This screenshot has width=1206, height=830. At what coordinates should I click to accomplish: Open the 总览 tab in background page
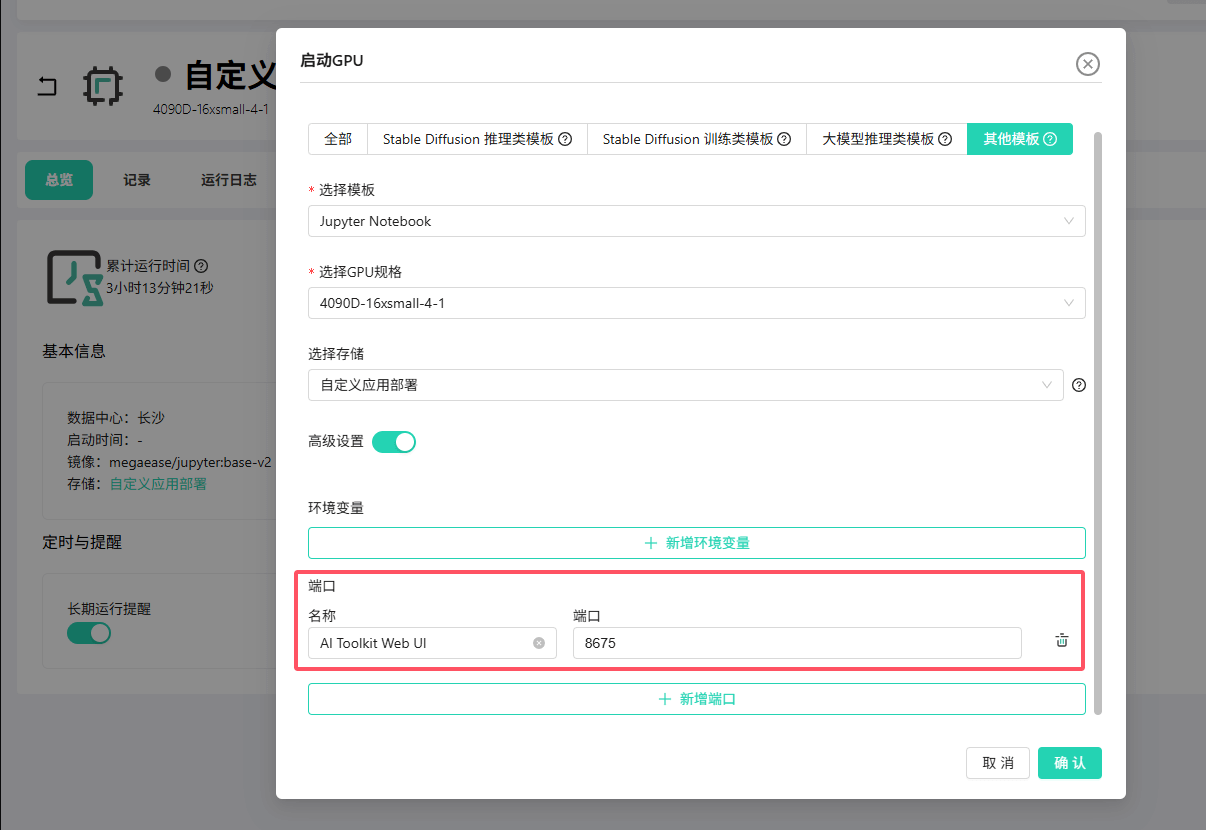pyautogui.click(x=59, y=180)
